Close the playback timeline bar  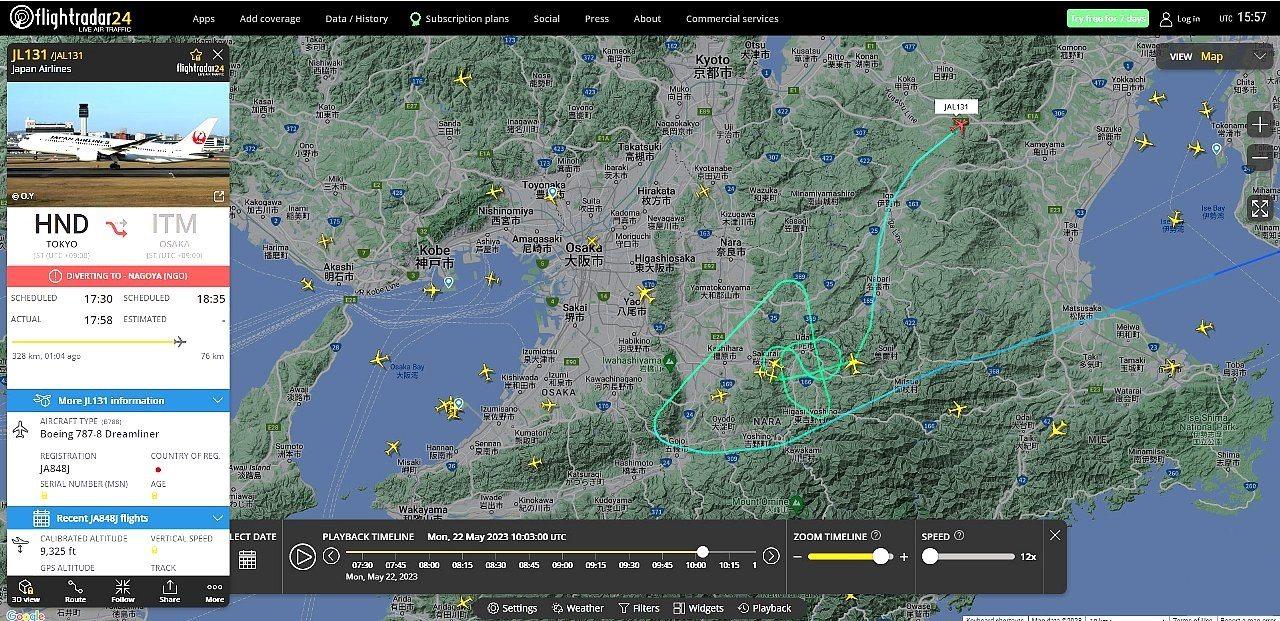point(1055,535)
